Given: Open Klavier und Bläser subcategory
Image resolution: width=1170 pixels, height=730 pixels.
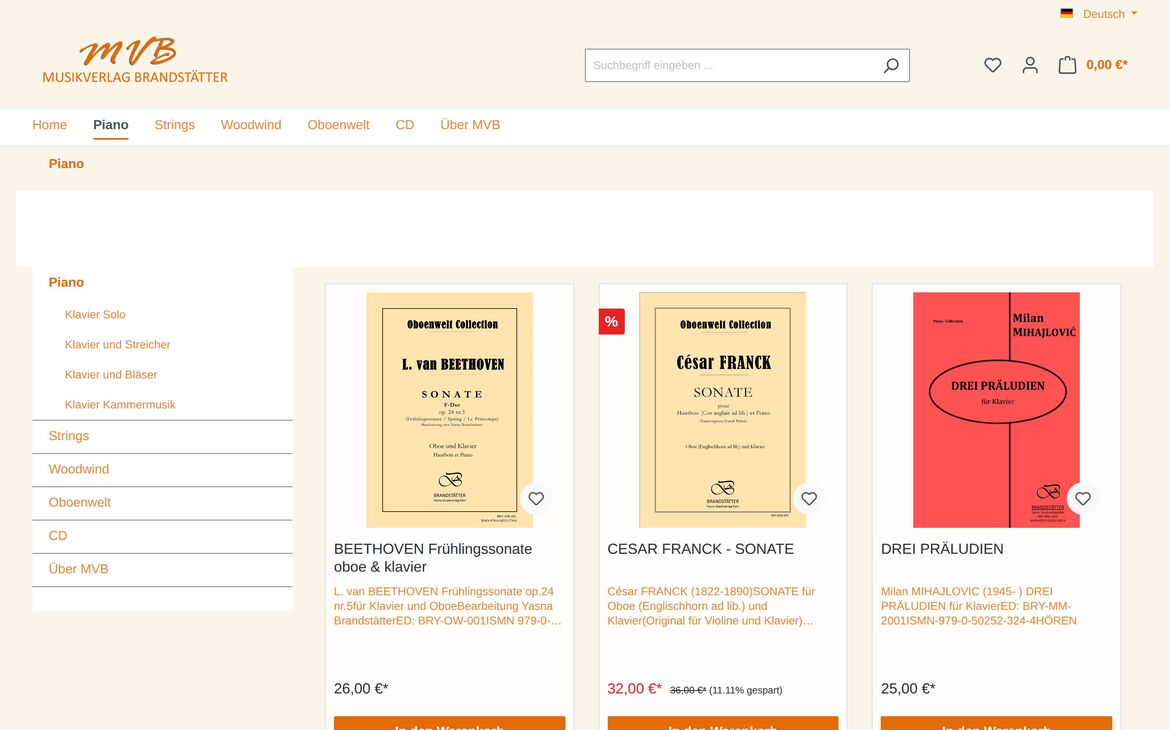Looking at the screenshot, I should [110, 374].
